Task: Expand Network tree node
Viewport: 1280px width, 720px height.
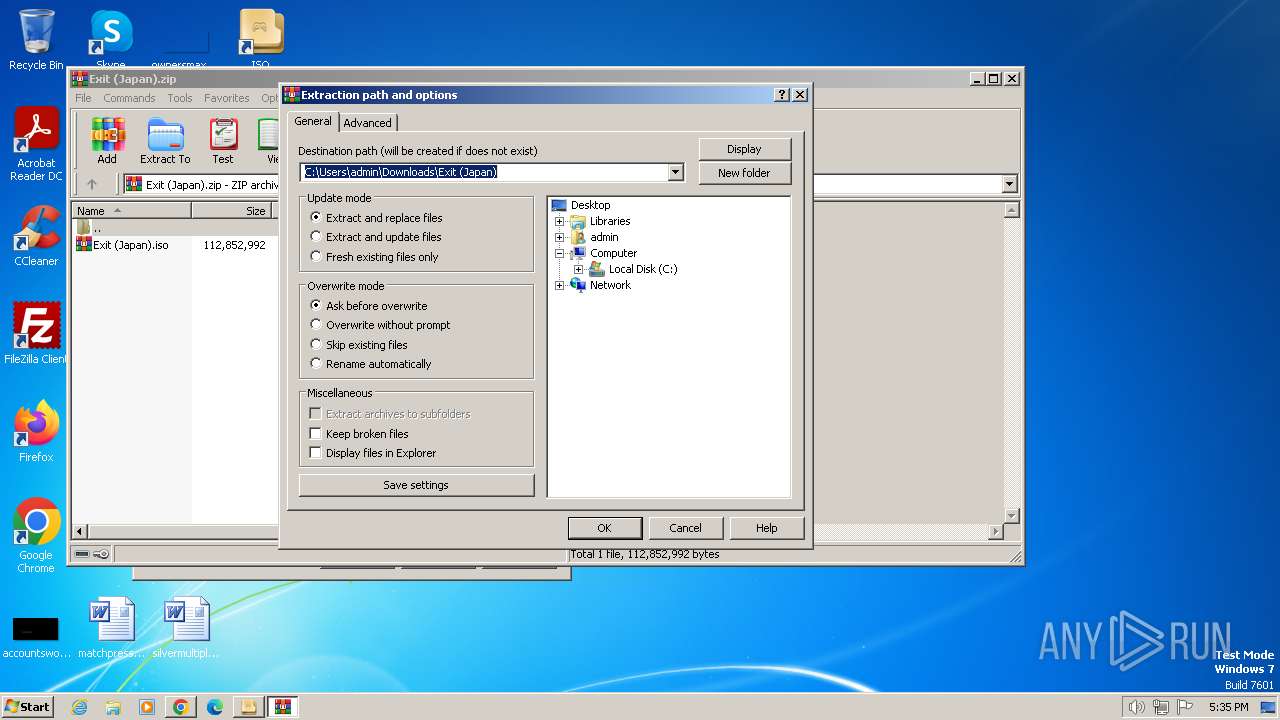Action: [560, 285]
